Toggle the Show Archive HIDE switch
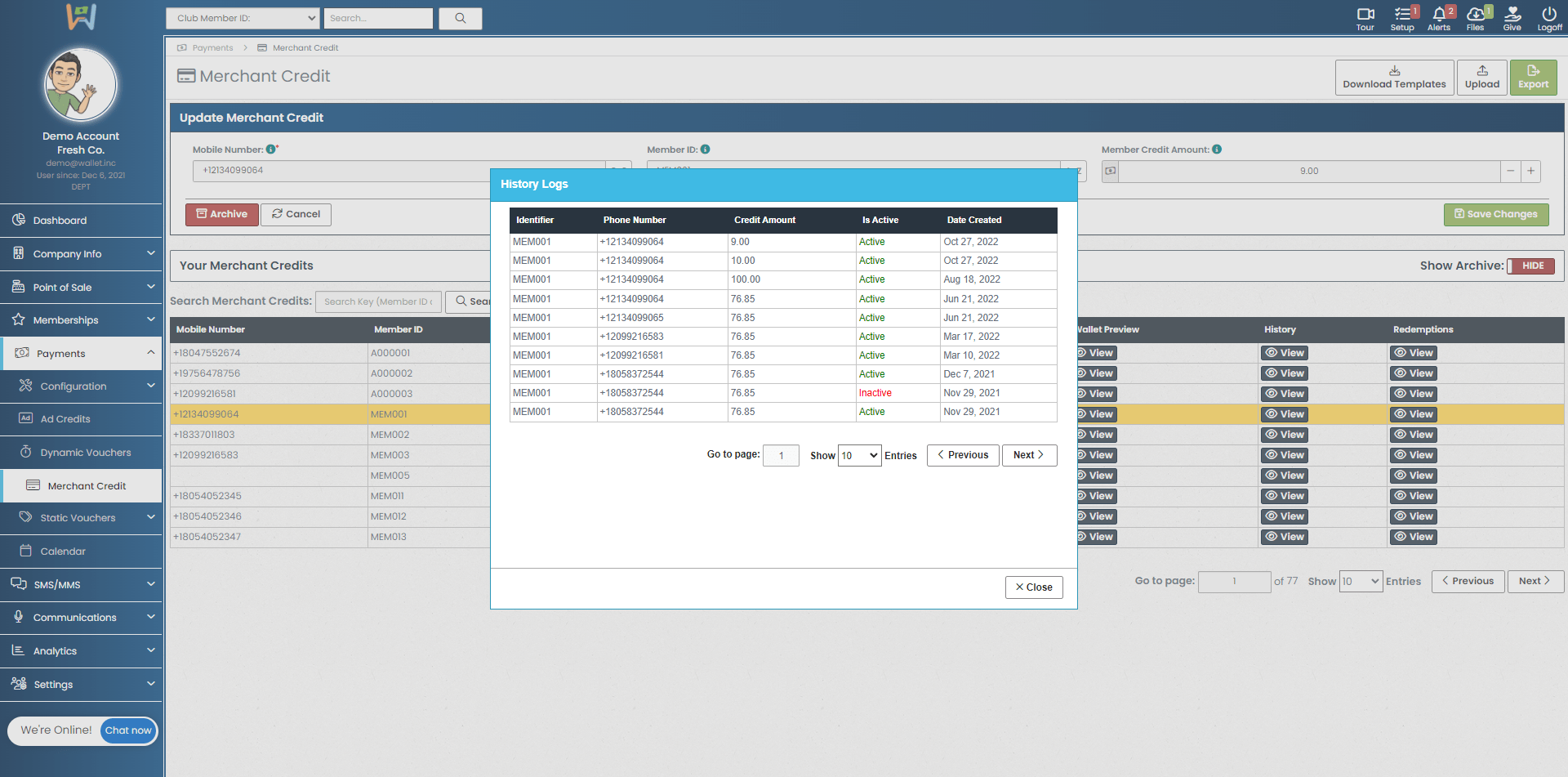This screenshot has height=777, width=1568. (1530, 266)
